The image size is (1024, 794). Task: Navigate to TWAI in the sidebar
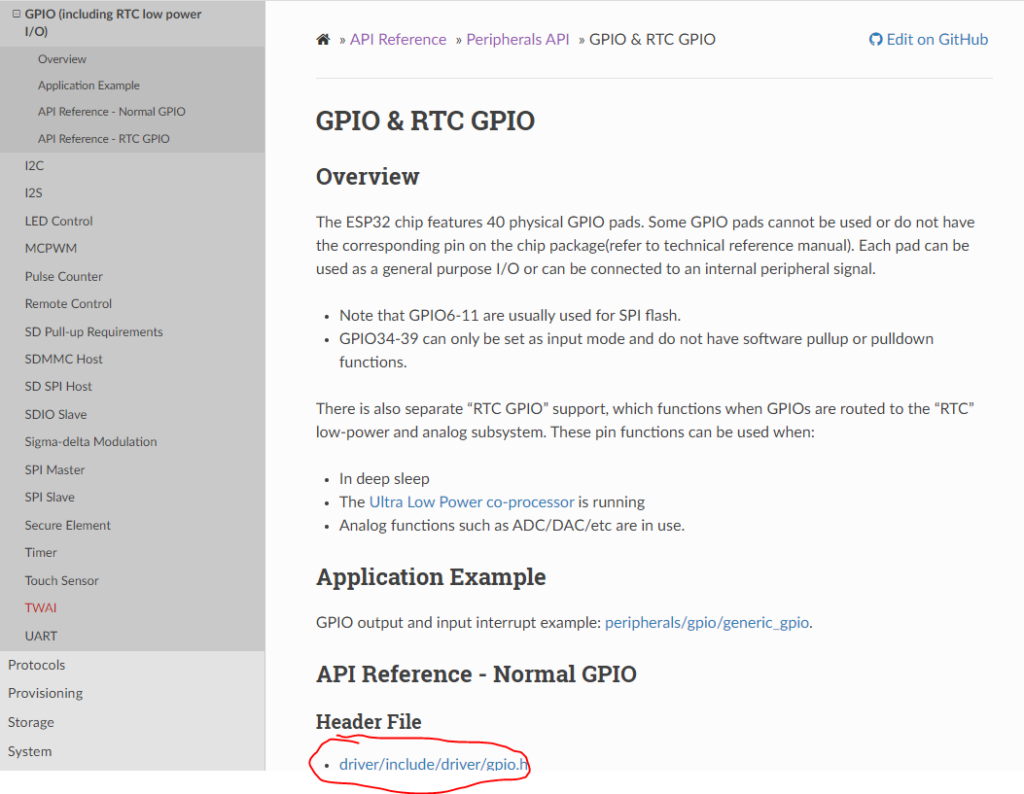coord(41,608)
